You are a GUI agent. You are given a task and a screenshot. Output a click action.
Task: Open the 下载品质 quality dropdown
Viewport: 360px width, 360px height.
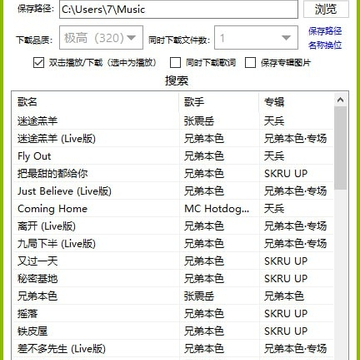point(101,38)
